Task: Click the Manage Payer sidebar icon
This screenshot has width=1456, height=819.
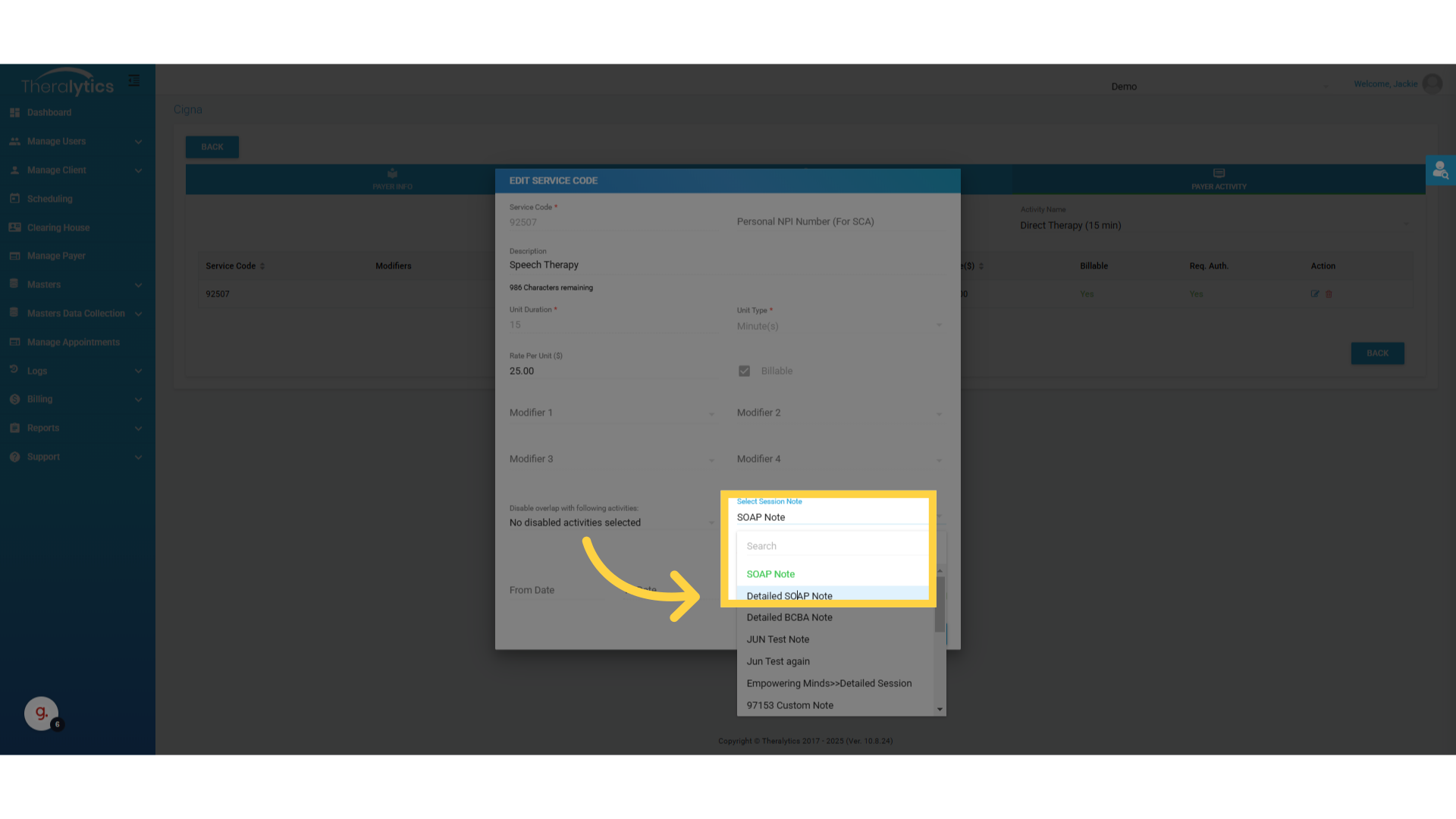Action: (14, 256)
